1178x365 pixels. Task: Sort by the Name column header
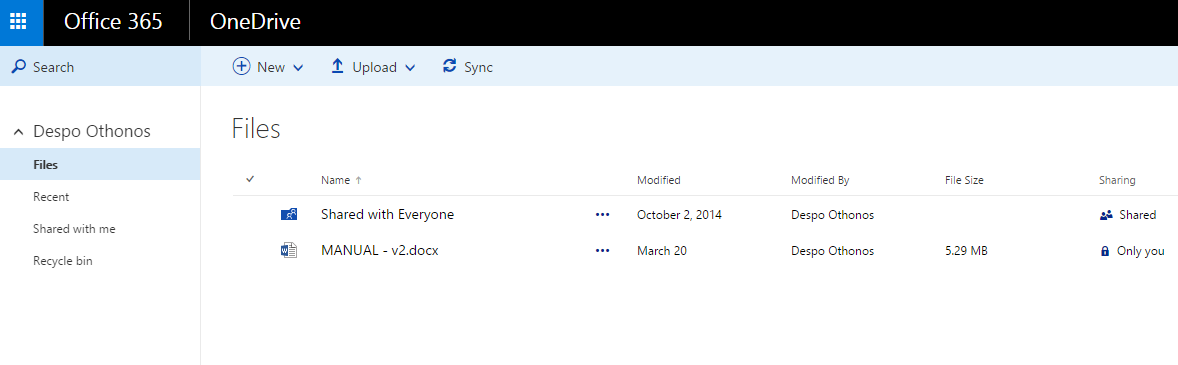point(336,180)
